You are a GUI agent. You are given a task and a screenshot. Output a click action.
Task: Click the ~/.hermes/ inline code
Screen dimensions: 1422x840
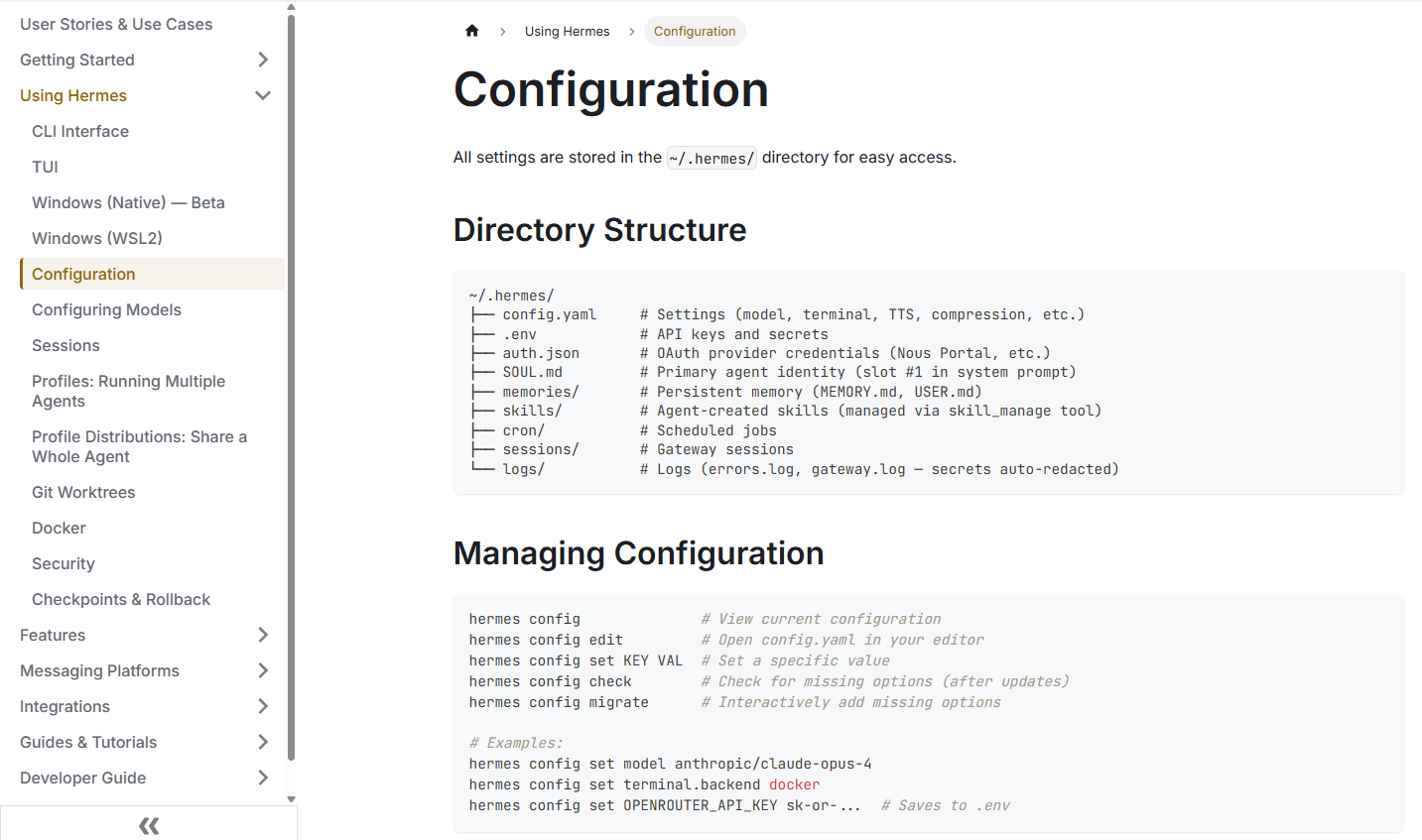tap(711, 158)
